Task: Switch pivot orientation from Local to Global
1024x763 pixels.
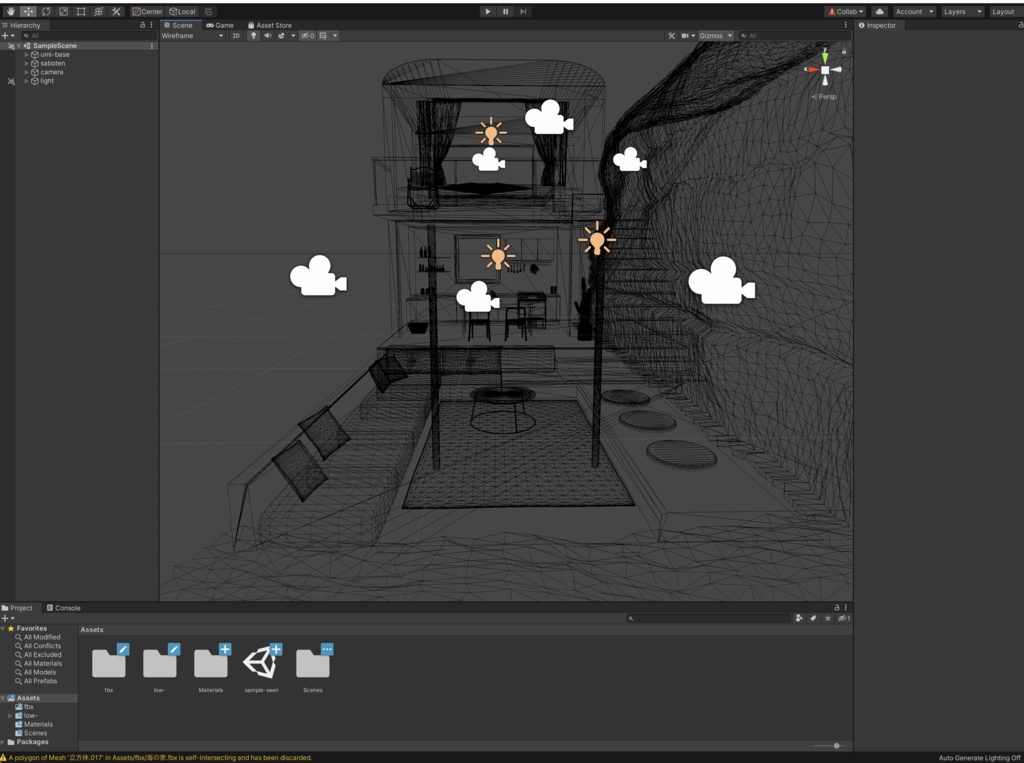Action: [181, 11]
